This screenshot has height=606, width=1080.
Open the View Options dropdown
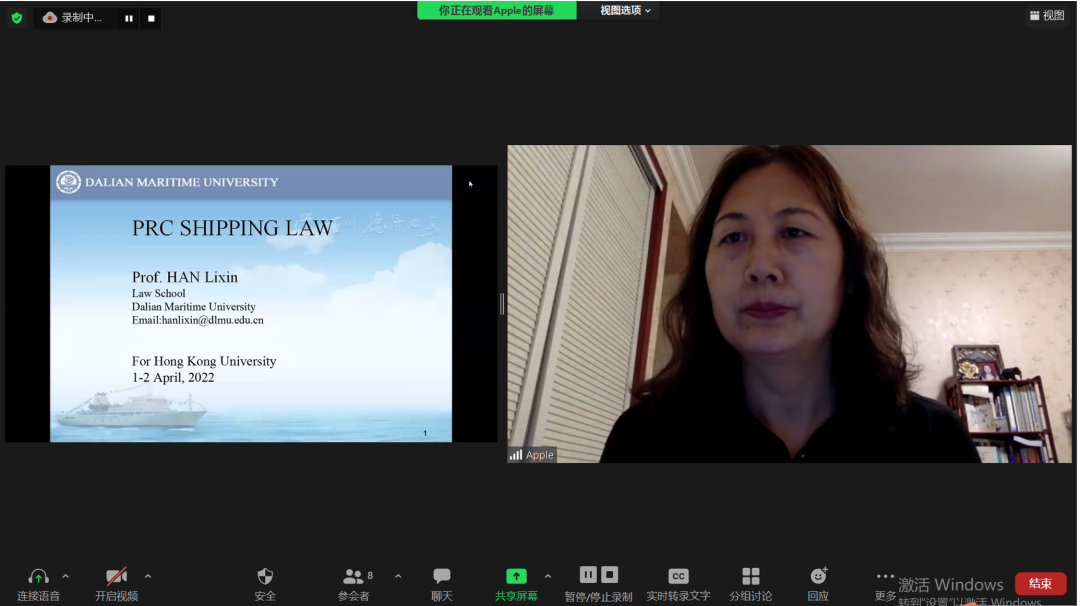click(625, 10)
